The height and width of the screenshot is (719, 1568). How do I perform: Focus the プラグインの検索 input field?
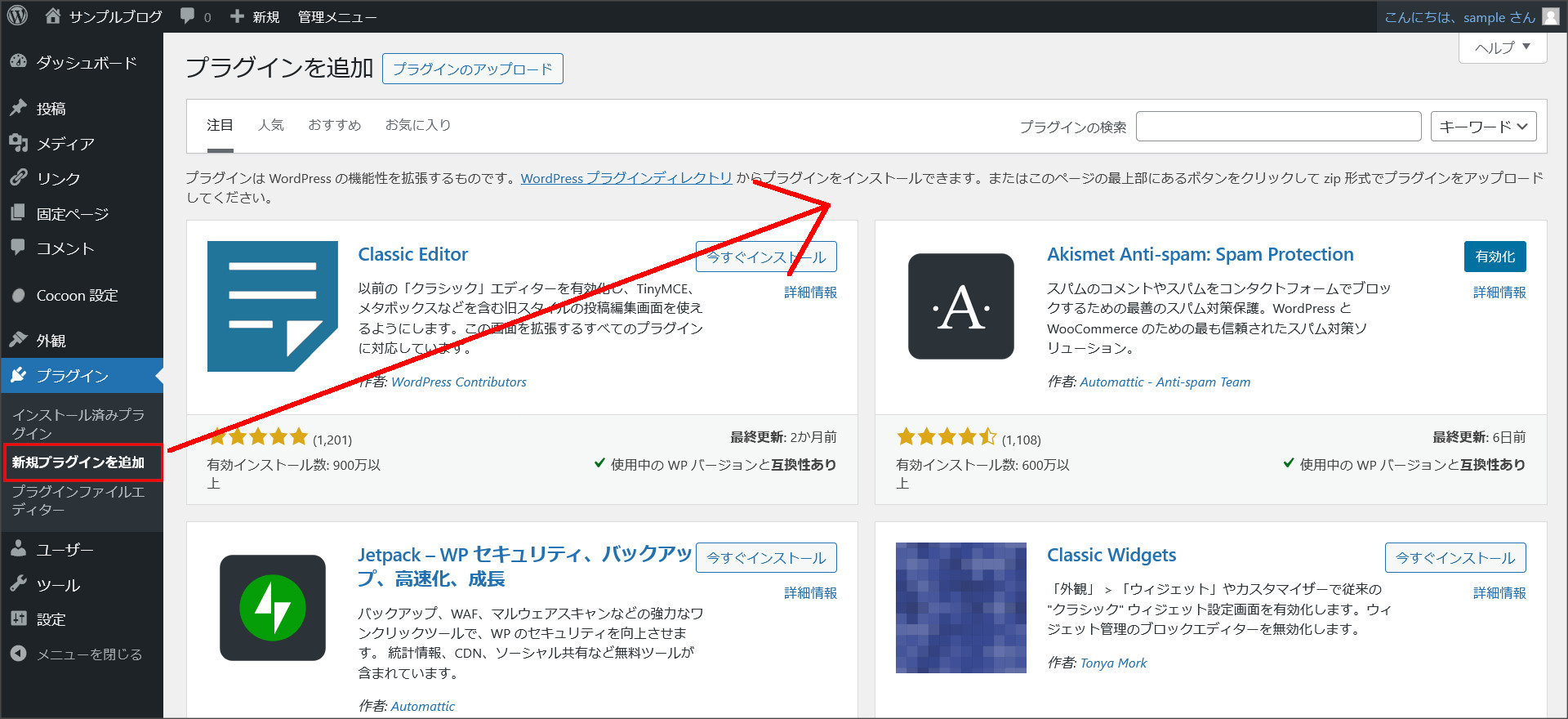[1278, 127]
